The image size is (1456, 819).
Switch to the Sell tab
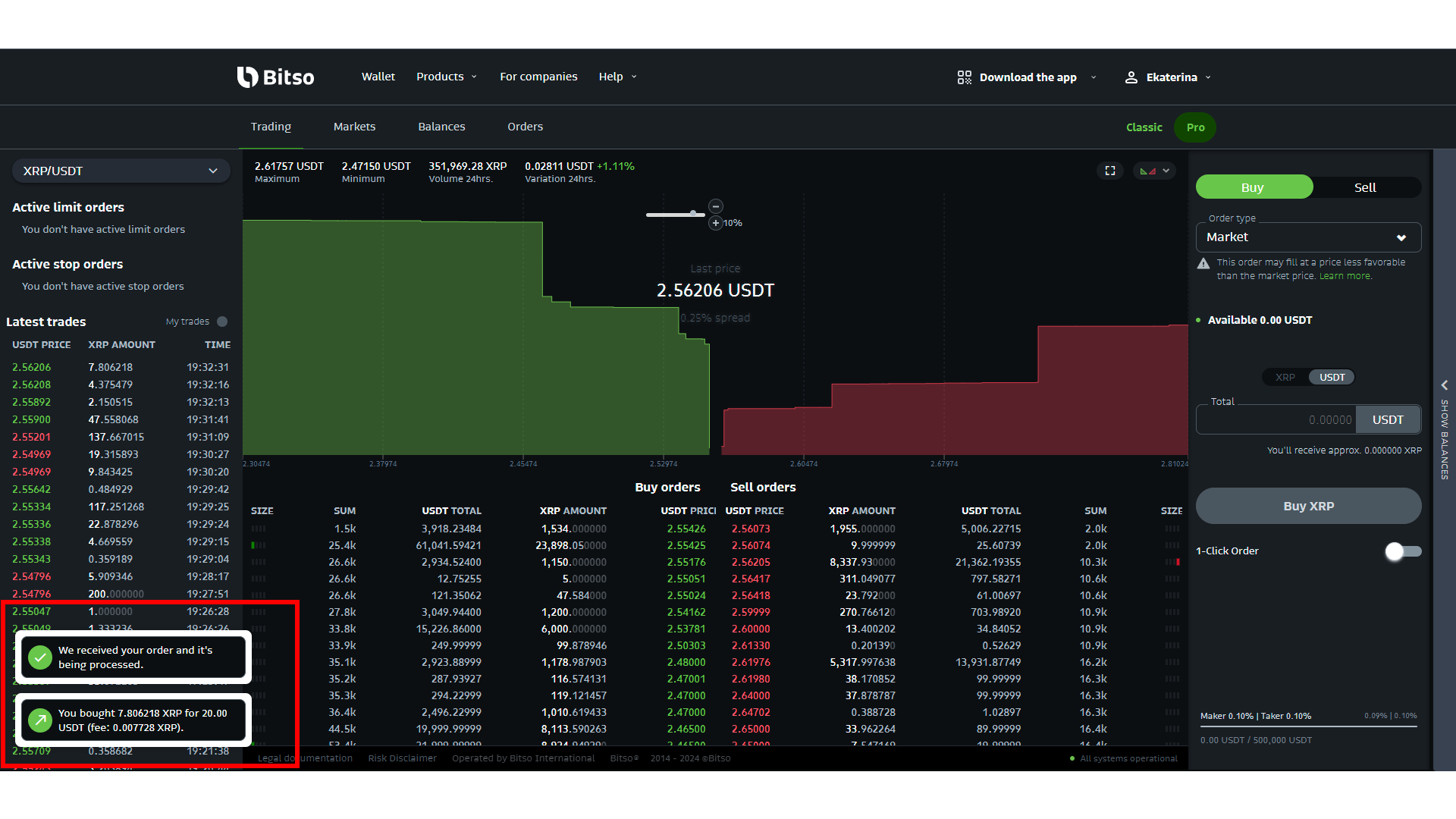pyautogui.click(x=1364, y=187)
